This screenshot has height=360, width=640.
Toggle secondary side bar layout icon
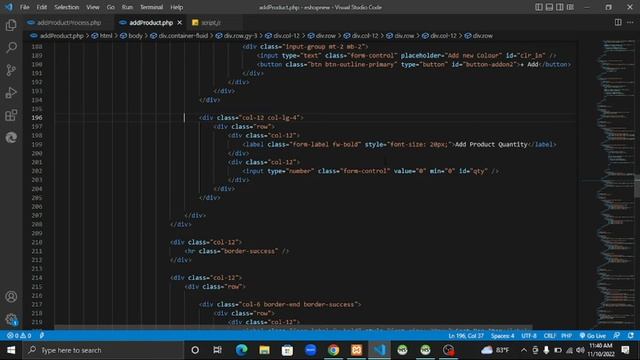[560, 7]
